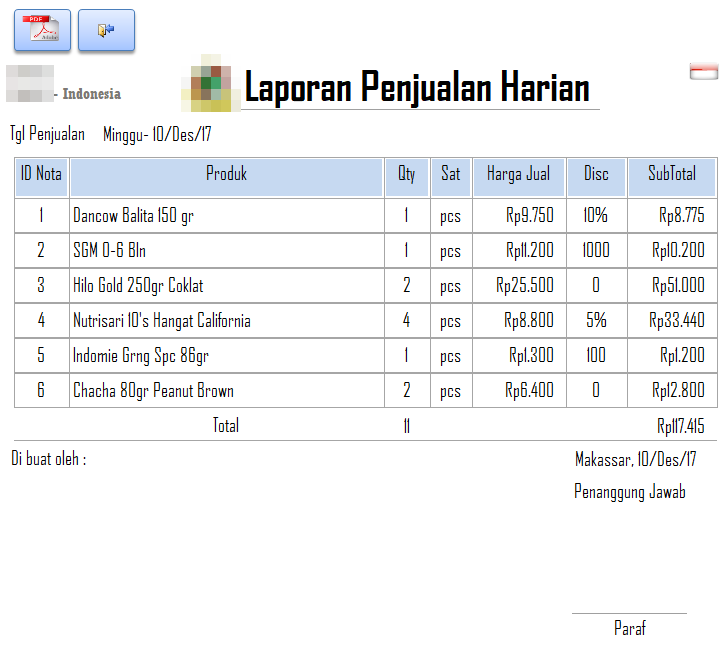Click the PDF export button
Screen dimensions: 726x646
click(42, 30)
